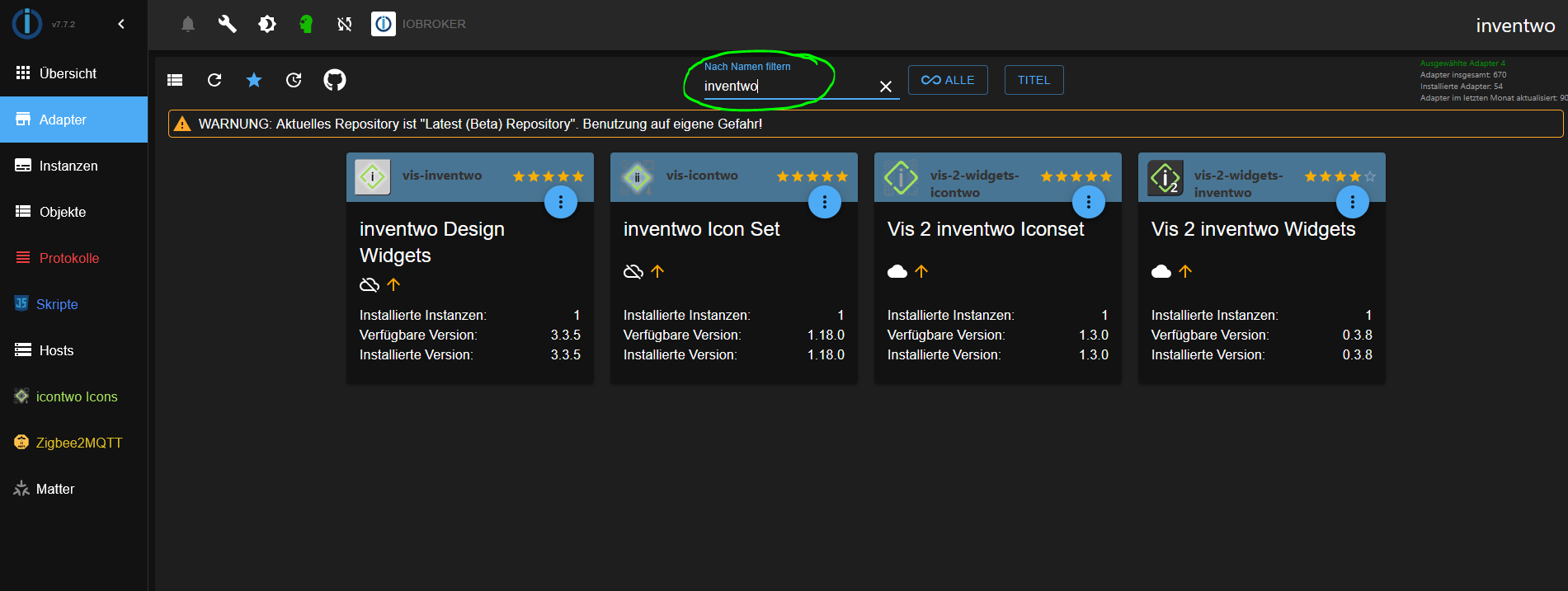Click vis-icontwo adapter logo thumbnail
Screen dimensions: 1568x591
click(637, 177)
